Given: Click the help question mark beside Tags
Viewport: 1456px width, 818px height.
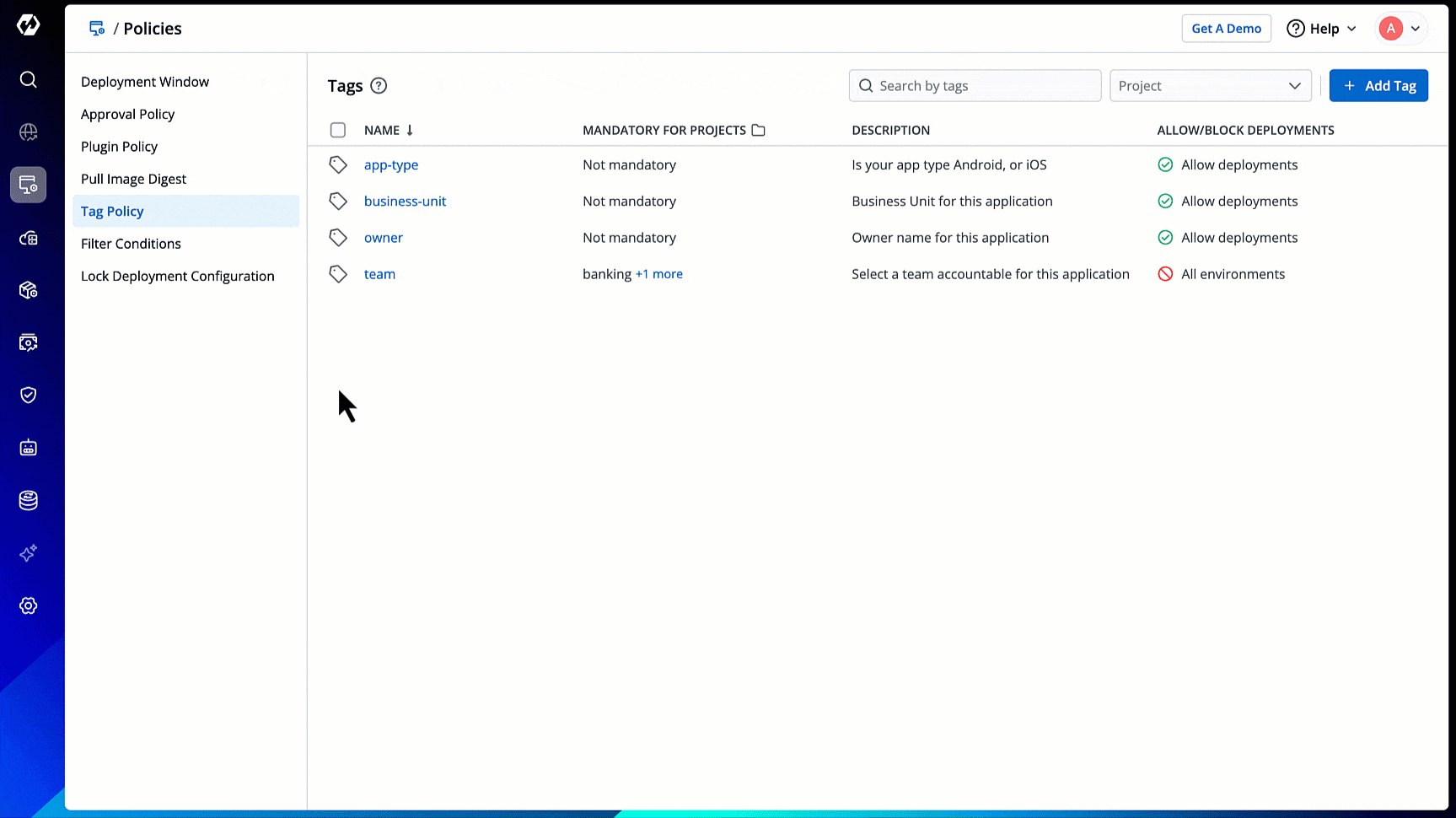Looking at the screenshot, I should click(379, 86).
